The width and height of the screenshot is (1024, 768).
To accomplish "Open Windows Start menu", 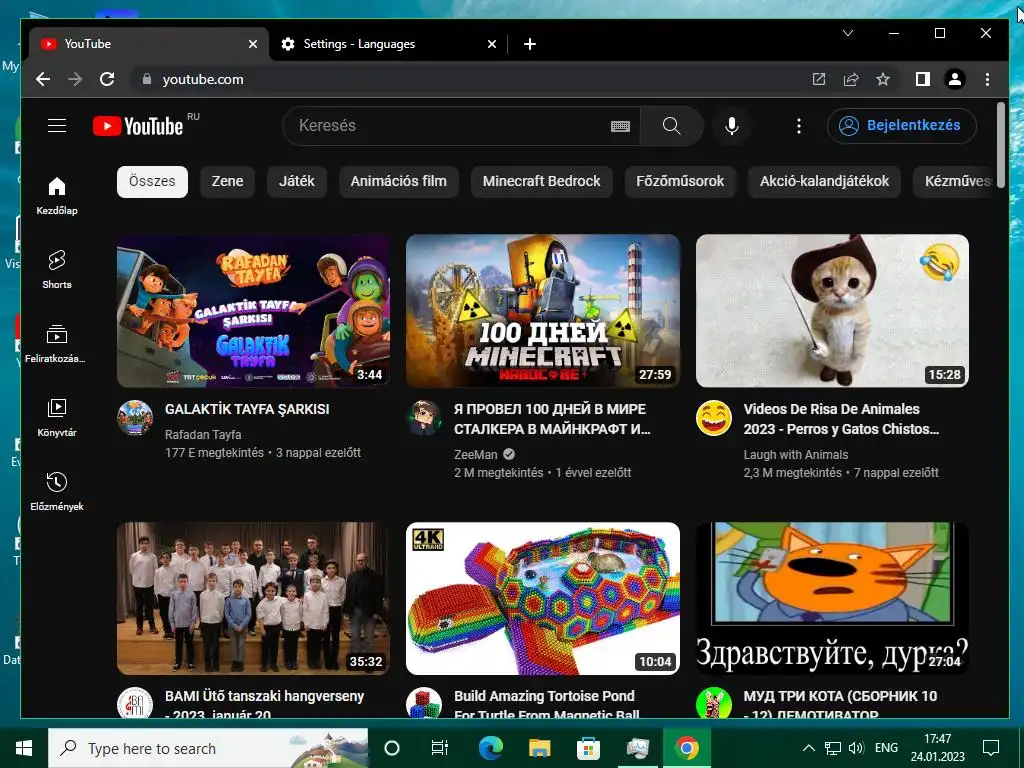I will tap(24, 748).
